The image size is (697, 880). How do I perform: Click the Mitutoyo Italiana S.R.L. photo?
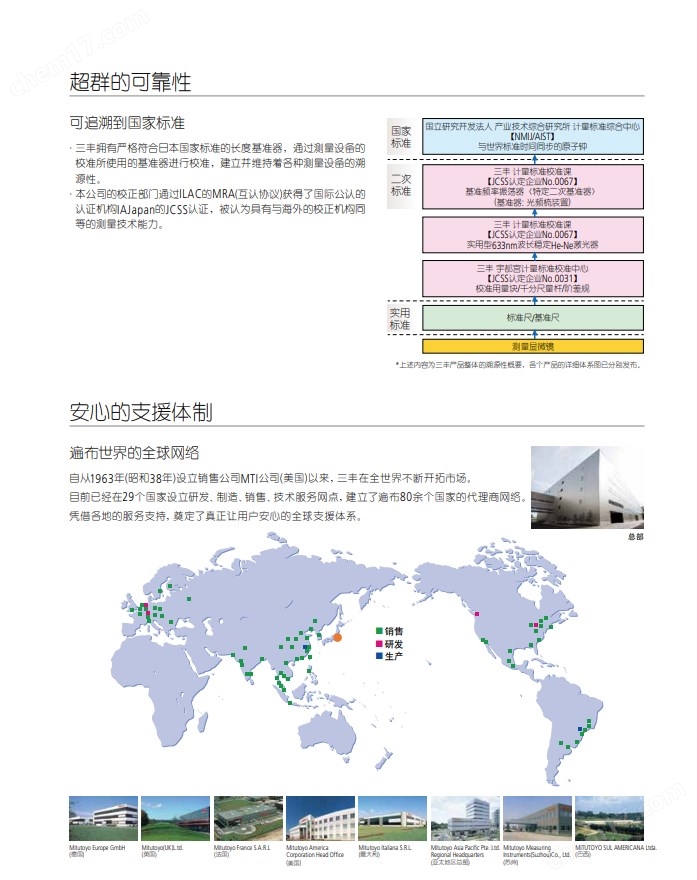(393, 818)
